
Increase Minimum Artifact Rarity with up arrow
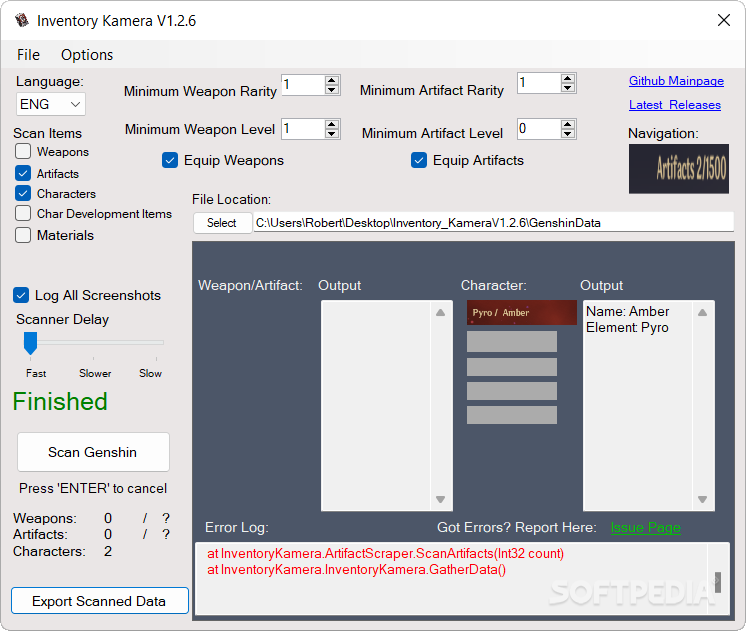[x=567, y=79]
